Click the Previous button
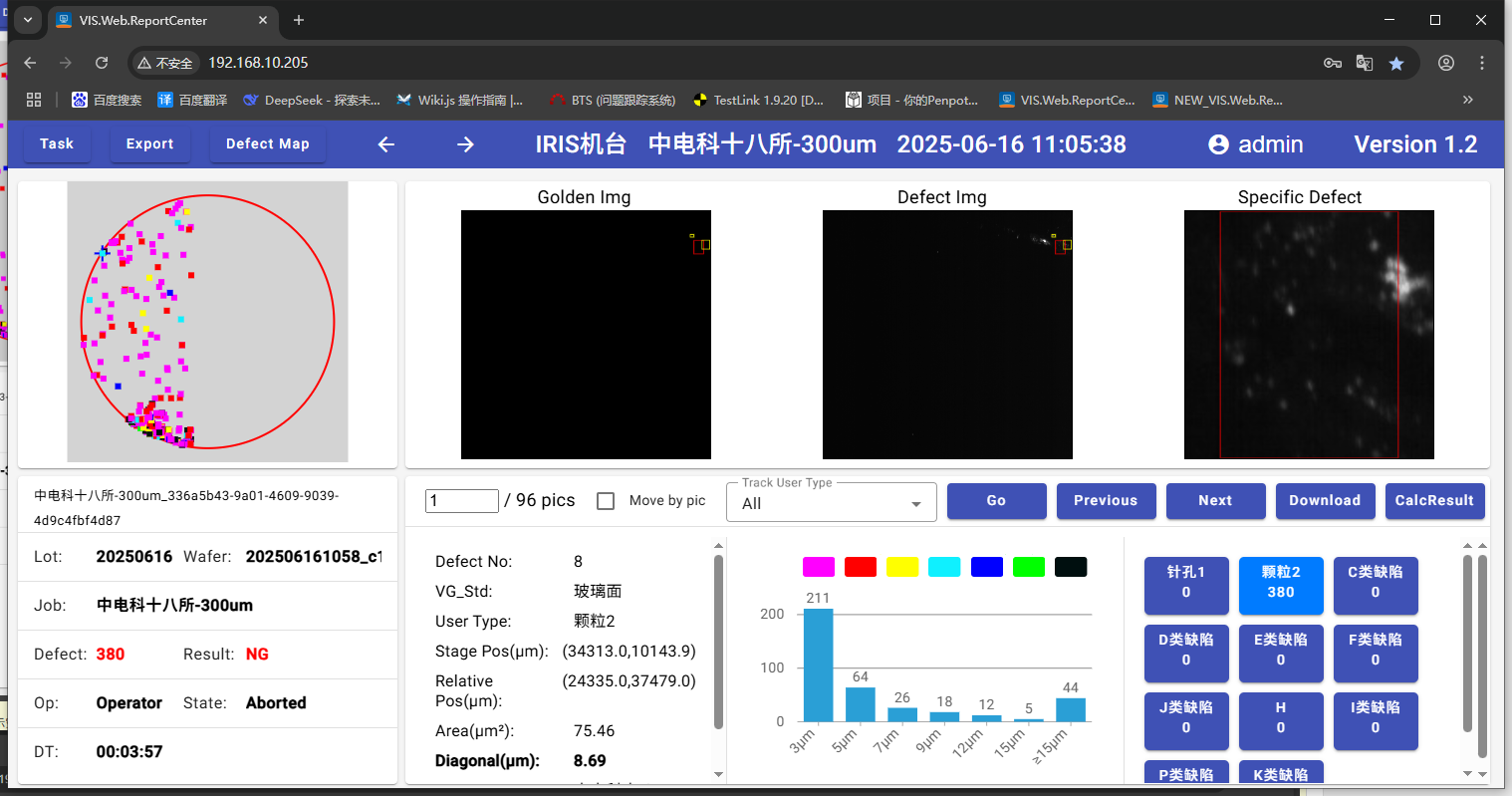The width and height of the screenshot is (1512, 796). click(x=1107, y=501)
